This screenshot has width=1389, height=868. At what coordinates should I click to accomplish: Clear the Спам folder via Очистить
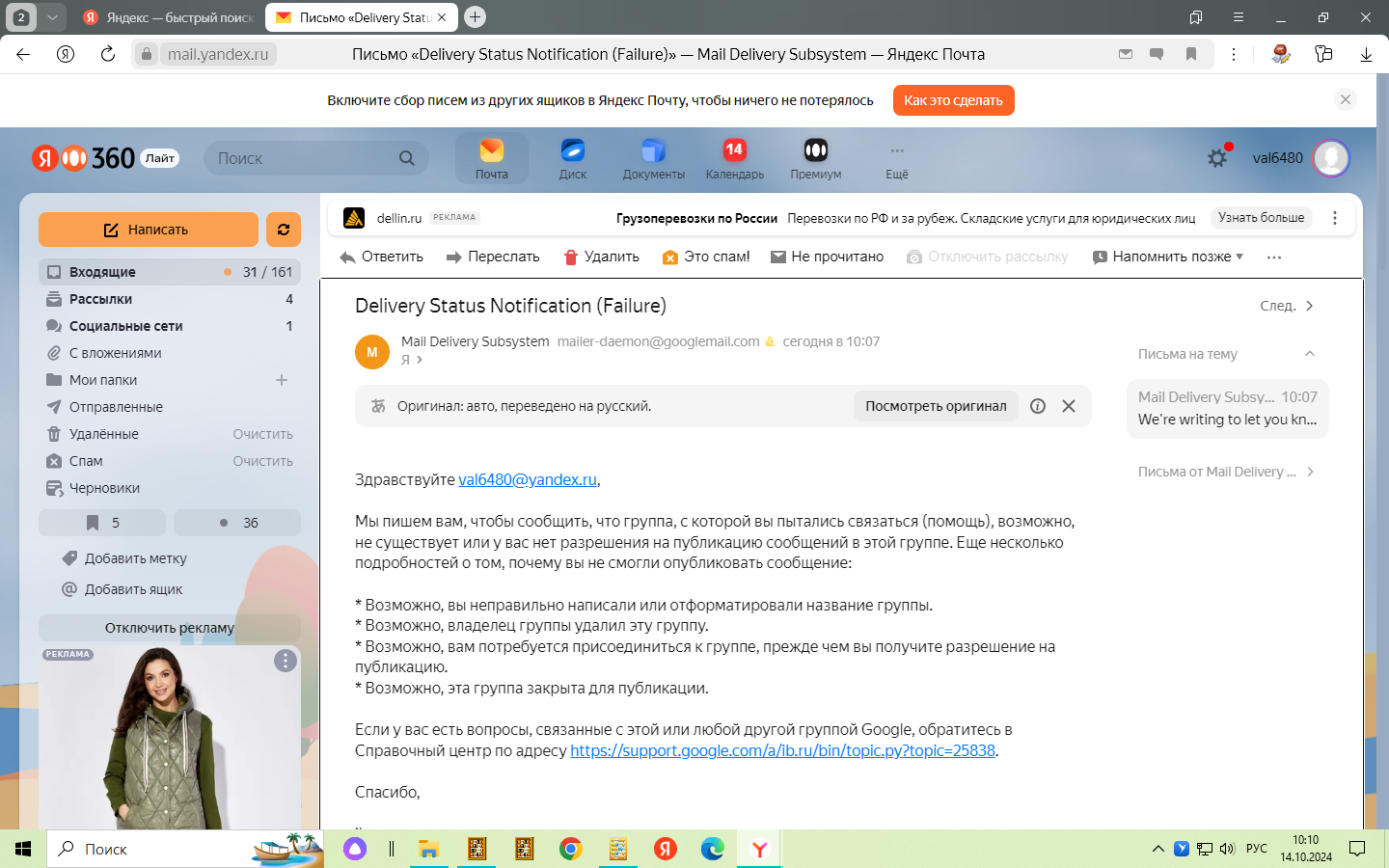(x=262, y=461)
